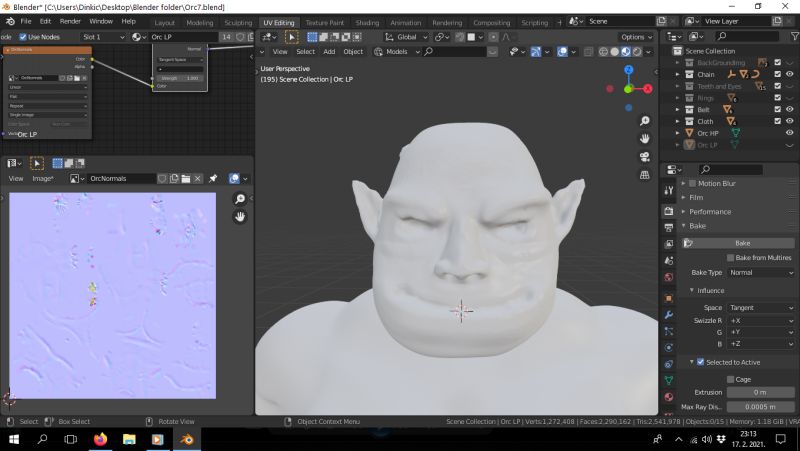Open image file folder icon
The height and width of the screenshot is (451, 800).
[186, 179]
